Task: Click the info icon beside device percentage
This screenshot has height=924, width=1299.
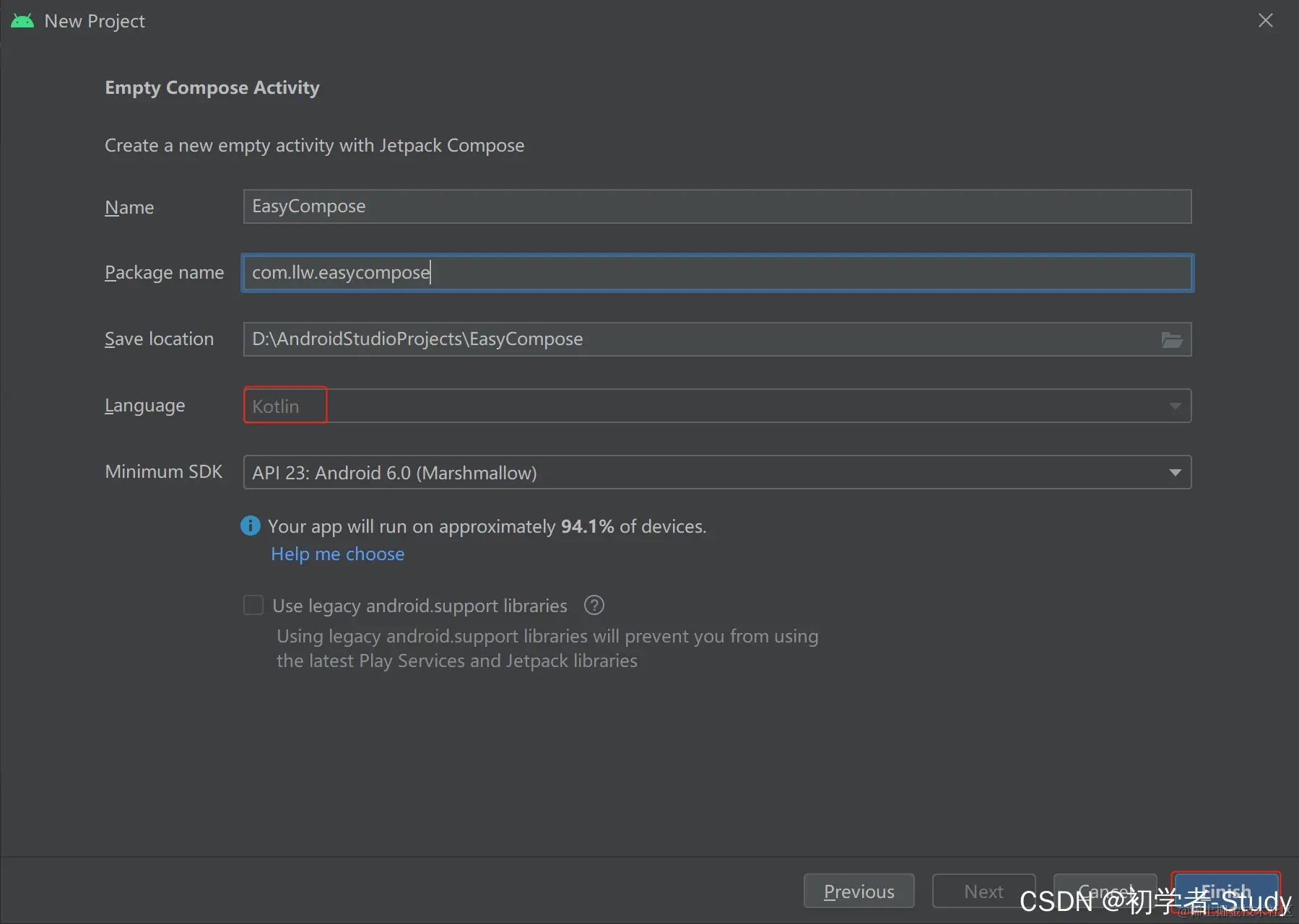Action: click(x=251, y=526)
